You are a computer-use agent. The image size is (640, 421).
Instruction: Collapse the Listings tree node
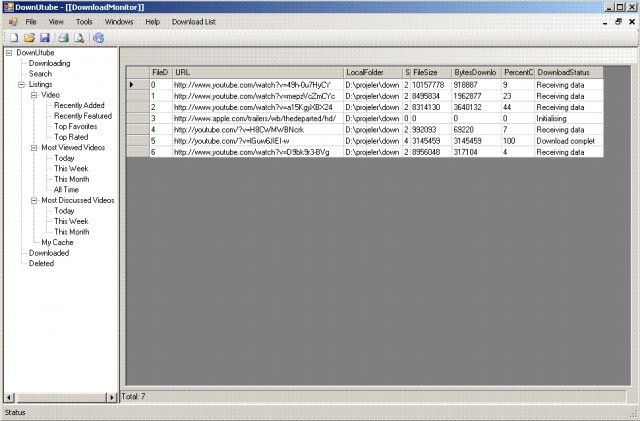tap(21, 85)
